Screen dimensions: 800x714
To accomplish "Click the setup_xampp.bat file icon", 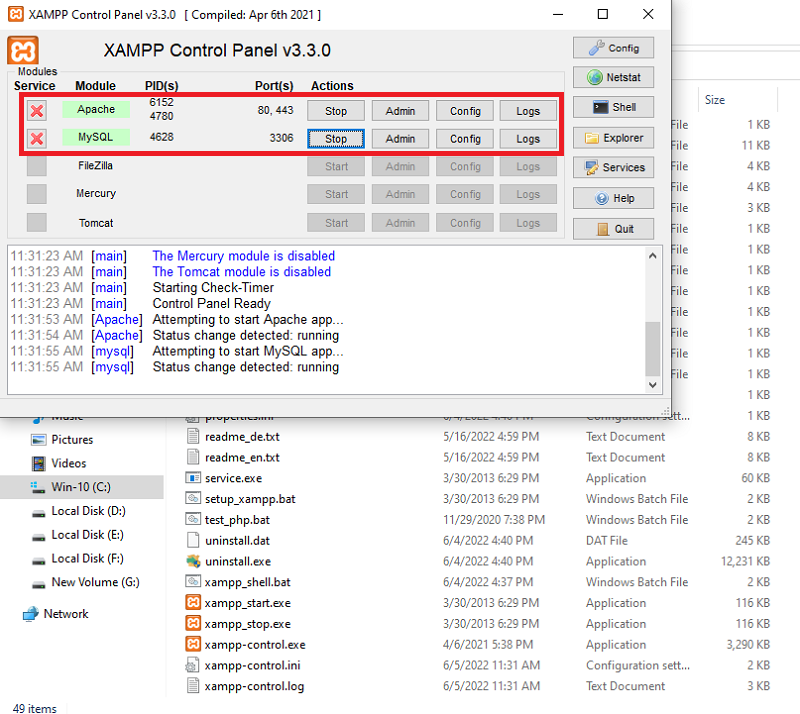I will tap(193, 499).
